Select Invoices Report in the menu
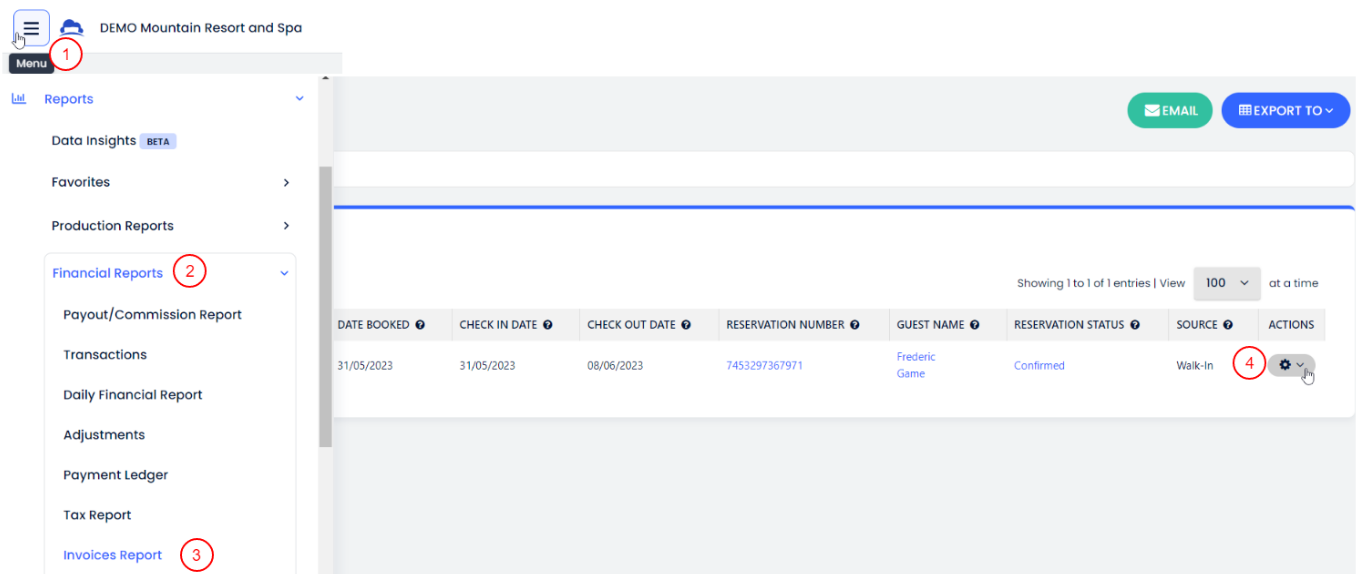This screenshot has height=574, width=1359. [112, 555]
